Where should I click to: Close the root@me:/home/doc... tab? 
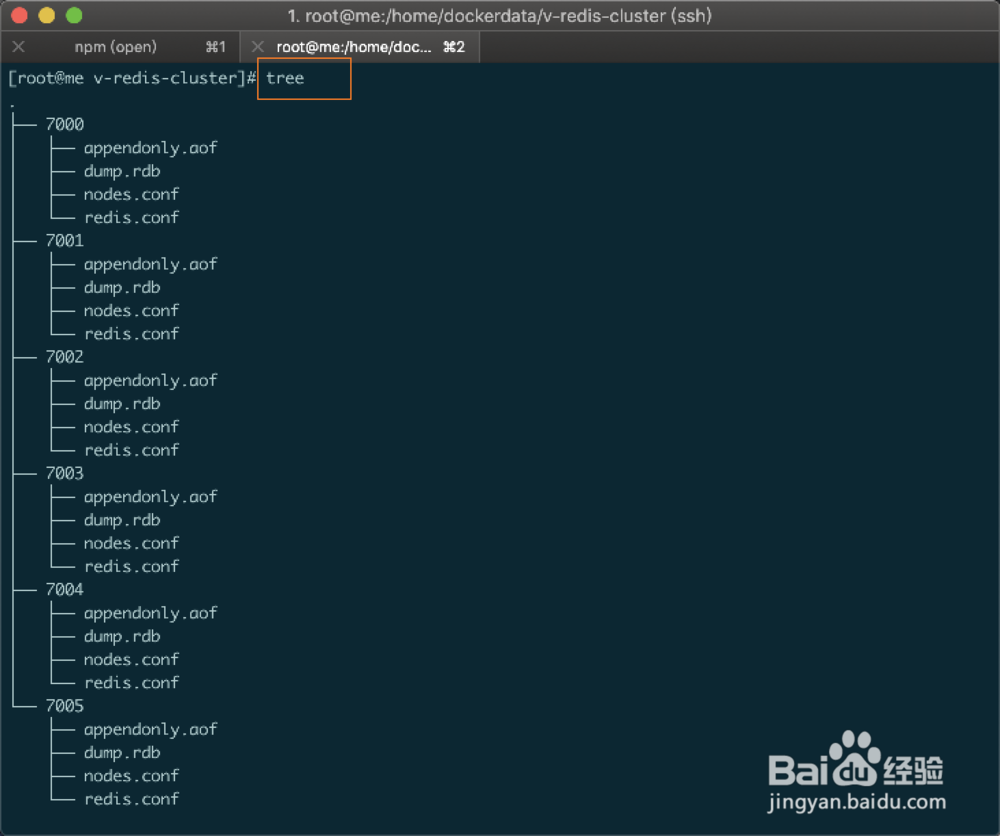[258, 47]
